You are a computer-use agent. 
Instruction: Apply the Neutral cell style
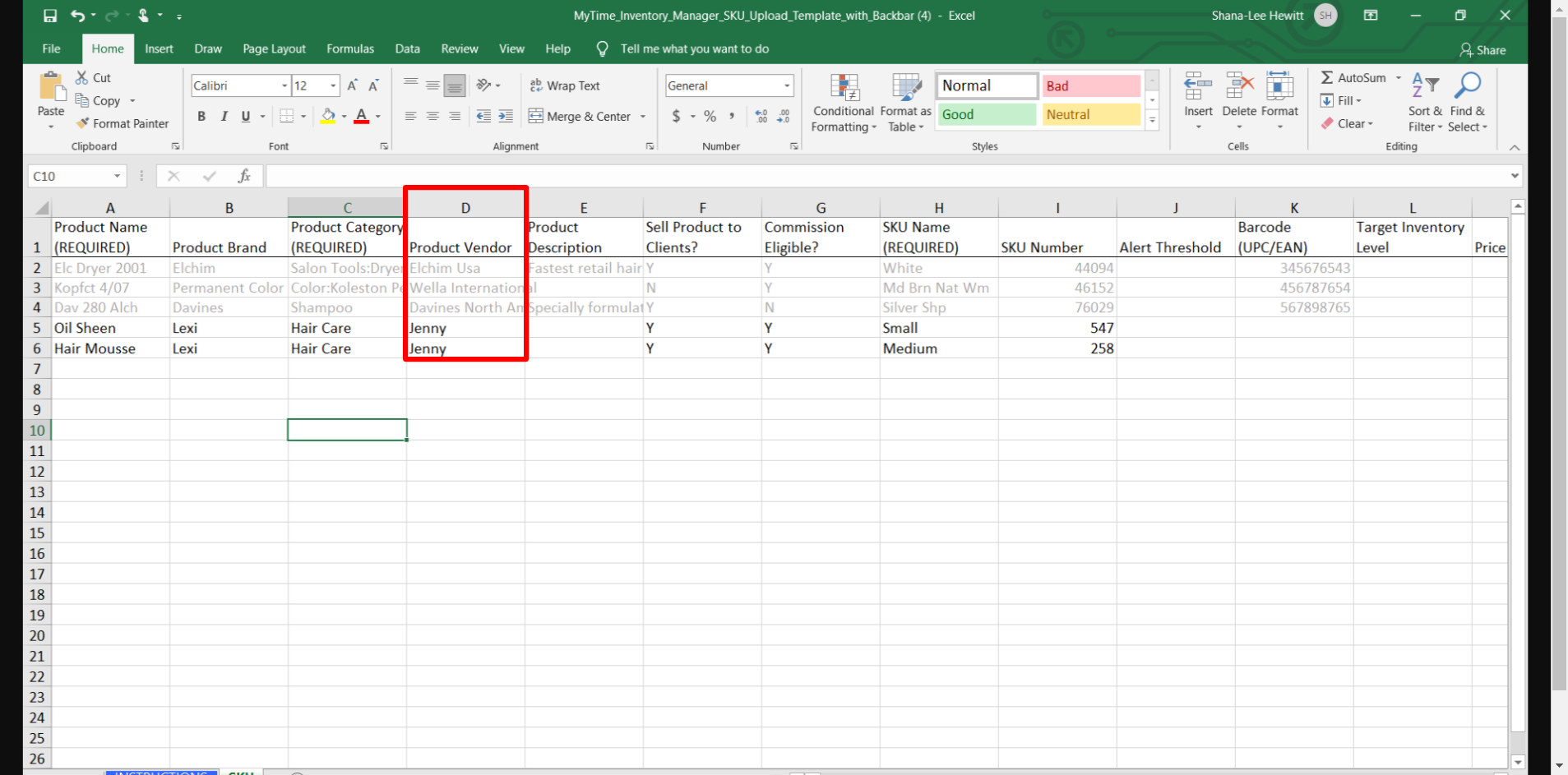(x=1091, y=114)
